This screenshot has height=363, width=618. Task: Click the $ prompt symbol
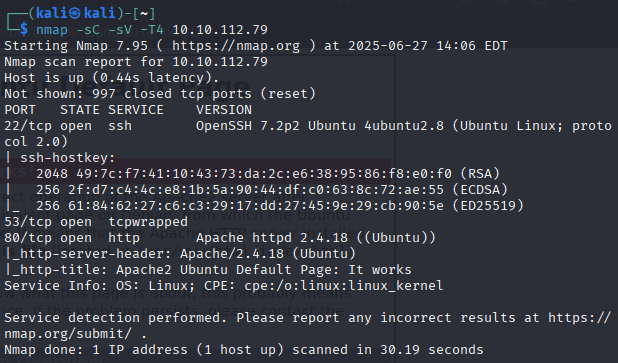24,29
